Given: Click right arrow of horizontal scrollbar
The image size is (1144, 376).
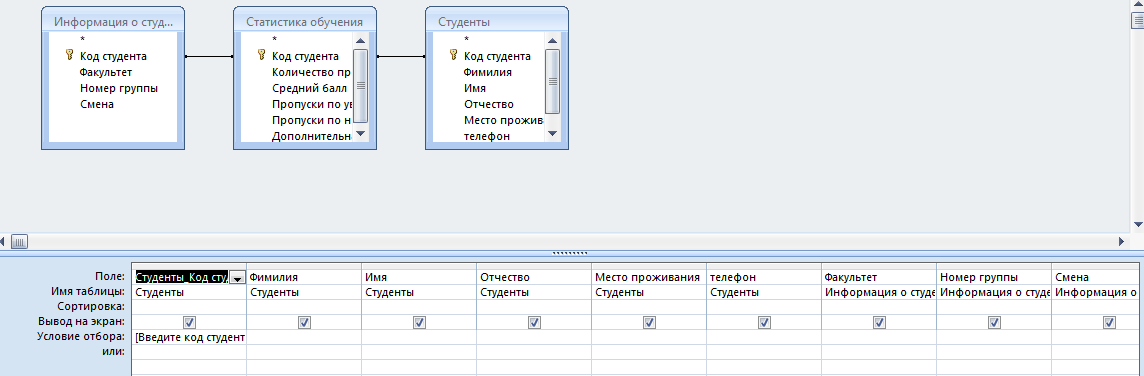Looking at the screenshot, I should pyautogui.click(x=1122, y=241).
